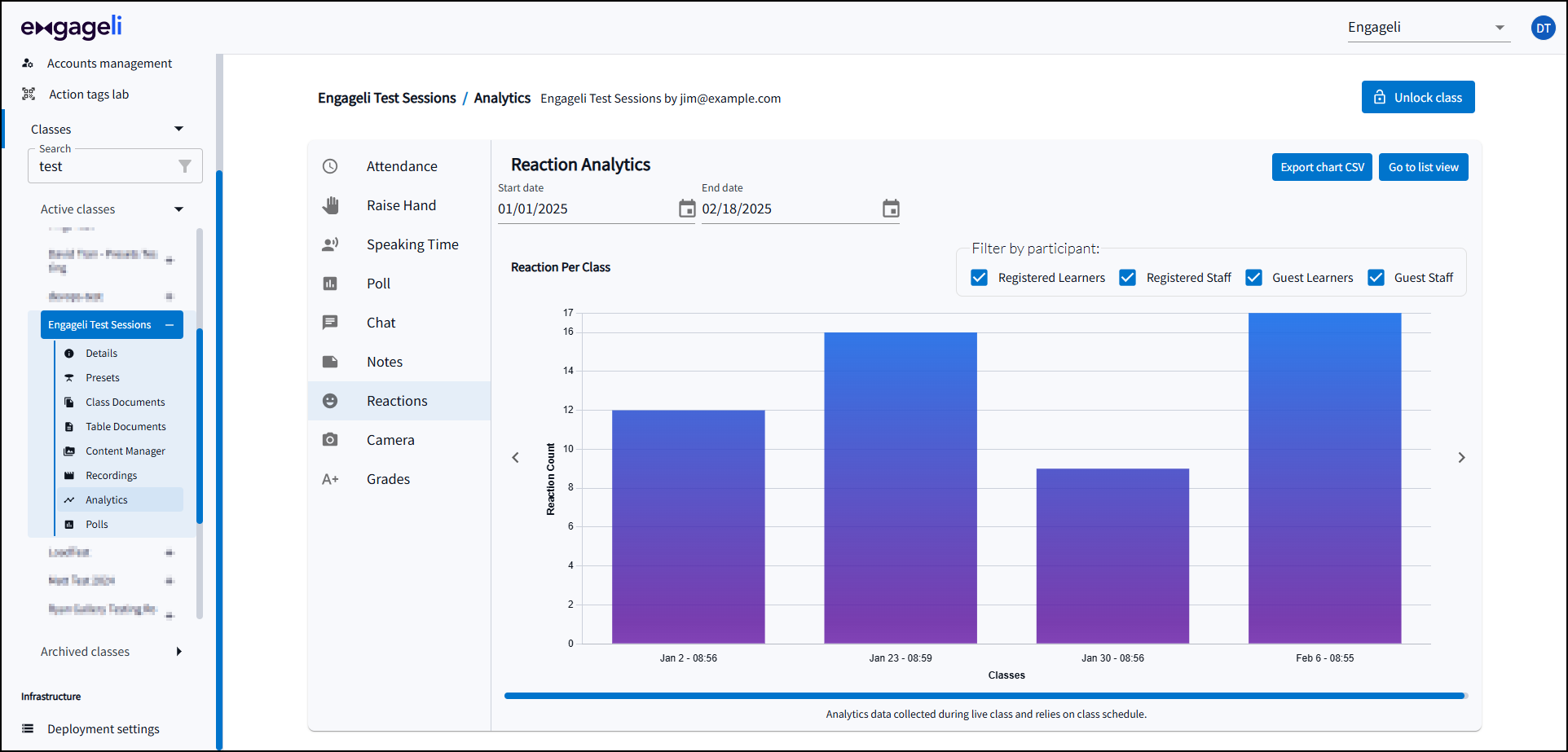Viewport: 1568px width, 752px height.
Task: Click the Recordings camera icon
Action: click(x=69, y=476)
